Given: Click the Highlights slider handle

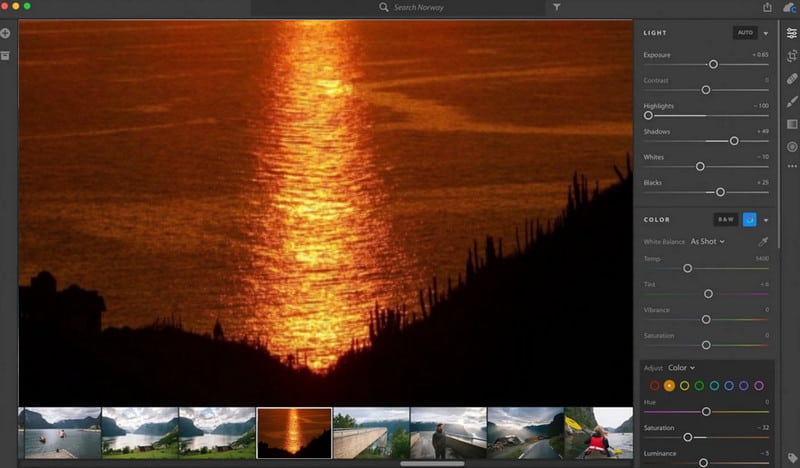Looking at the screenshot, I should pos(648,115).
